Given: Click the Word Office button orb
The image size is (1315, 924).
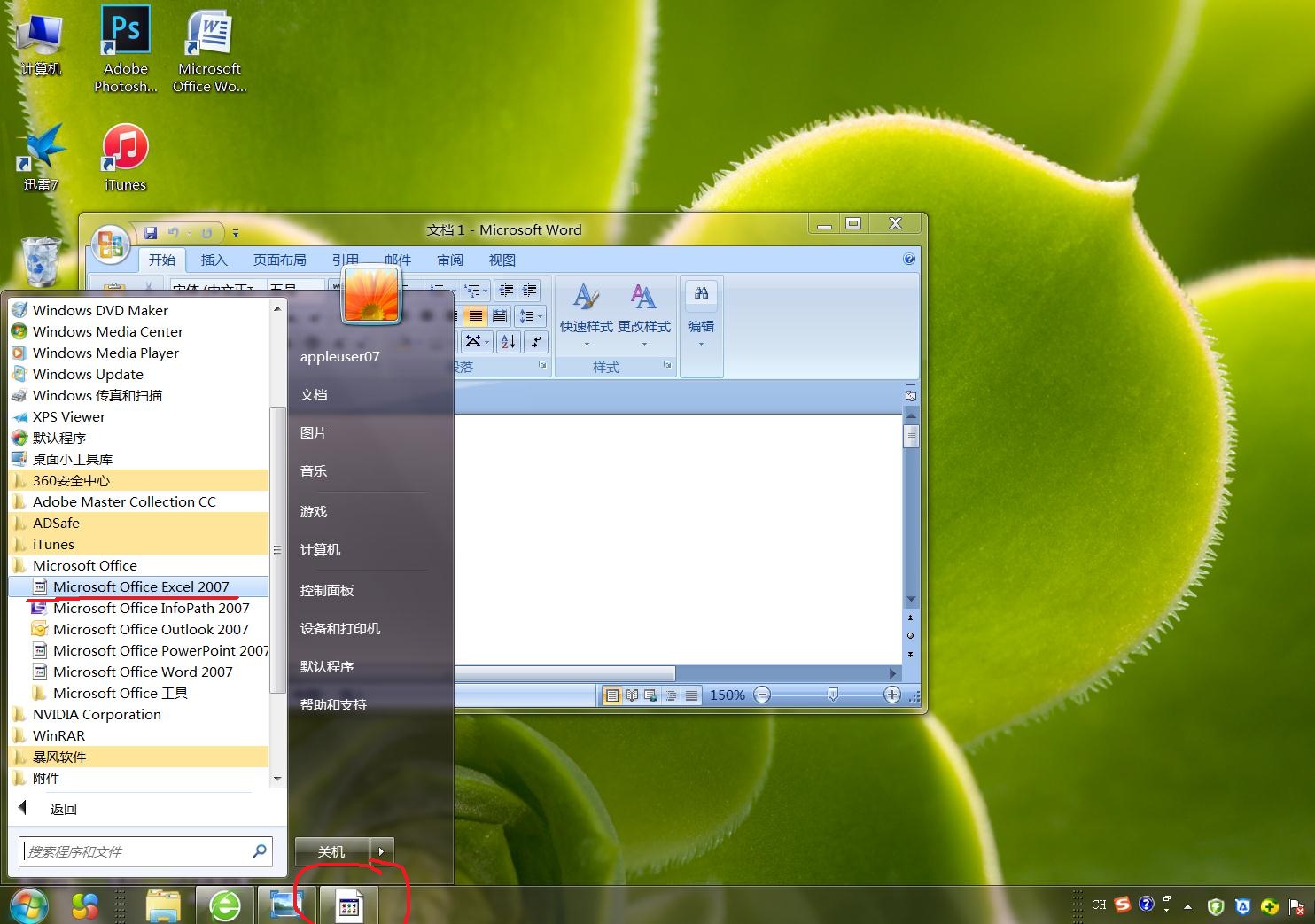Looking at the screenshot, I should tap(111, 245).
